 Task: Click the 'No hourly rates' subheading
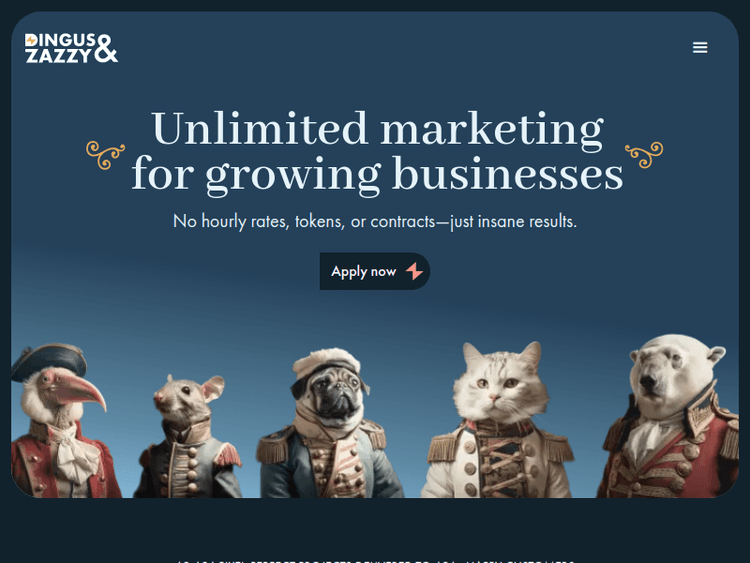coord(375,221)
